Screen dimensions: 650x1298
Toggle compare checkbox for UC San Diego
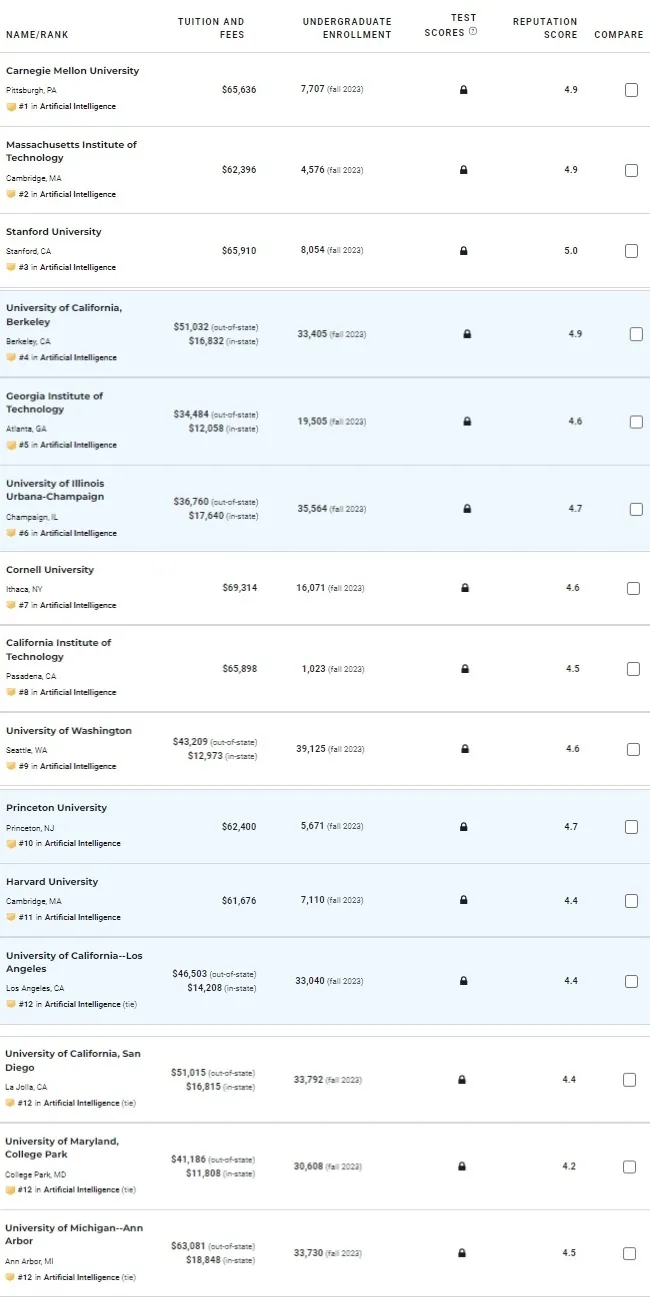coord(629,1080)
